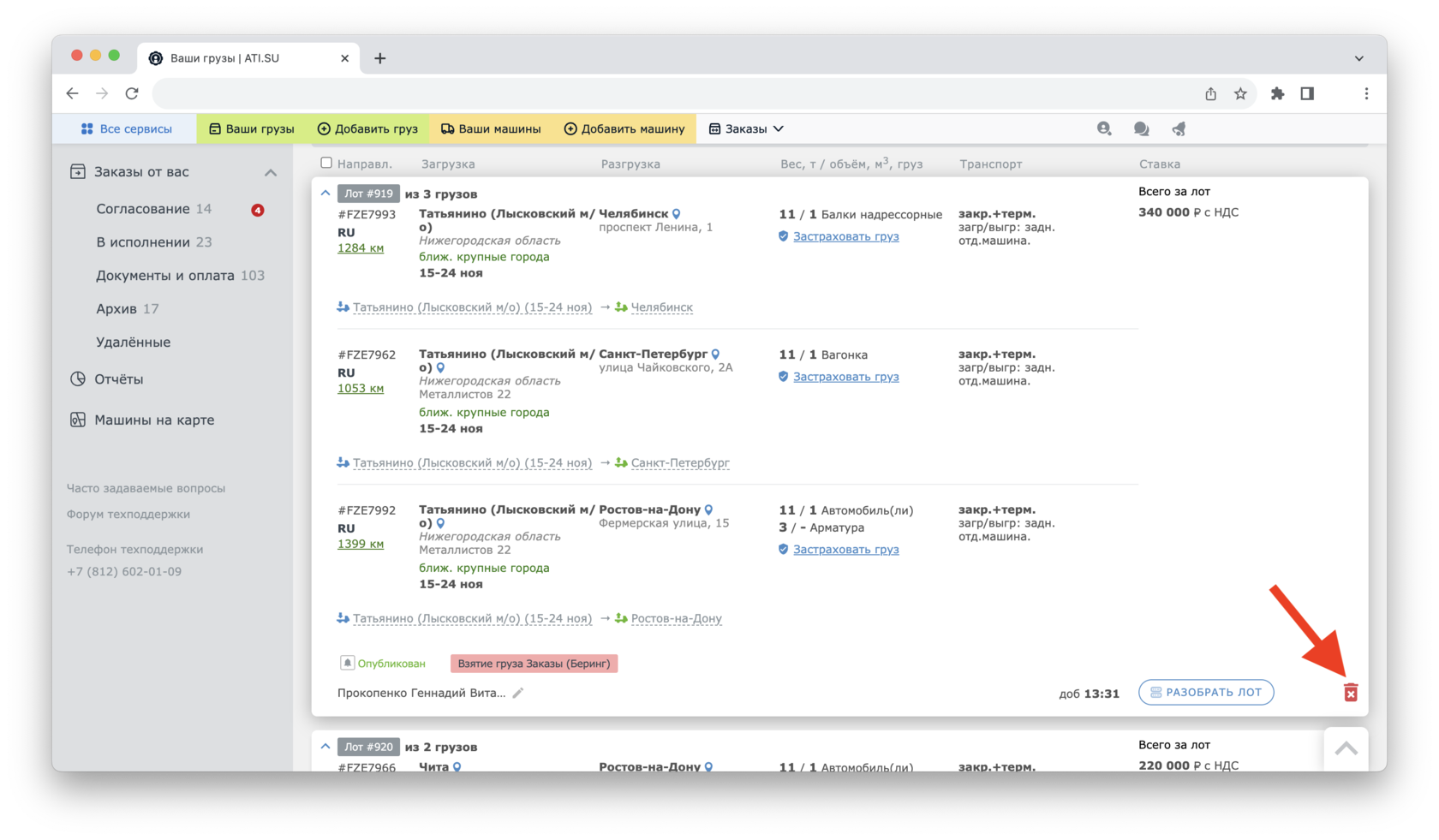Viewport: 1439px width, 840px height.
Task: Open chat messages icon in top bar
Action: [1141, 128]
